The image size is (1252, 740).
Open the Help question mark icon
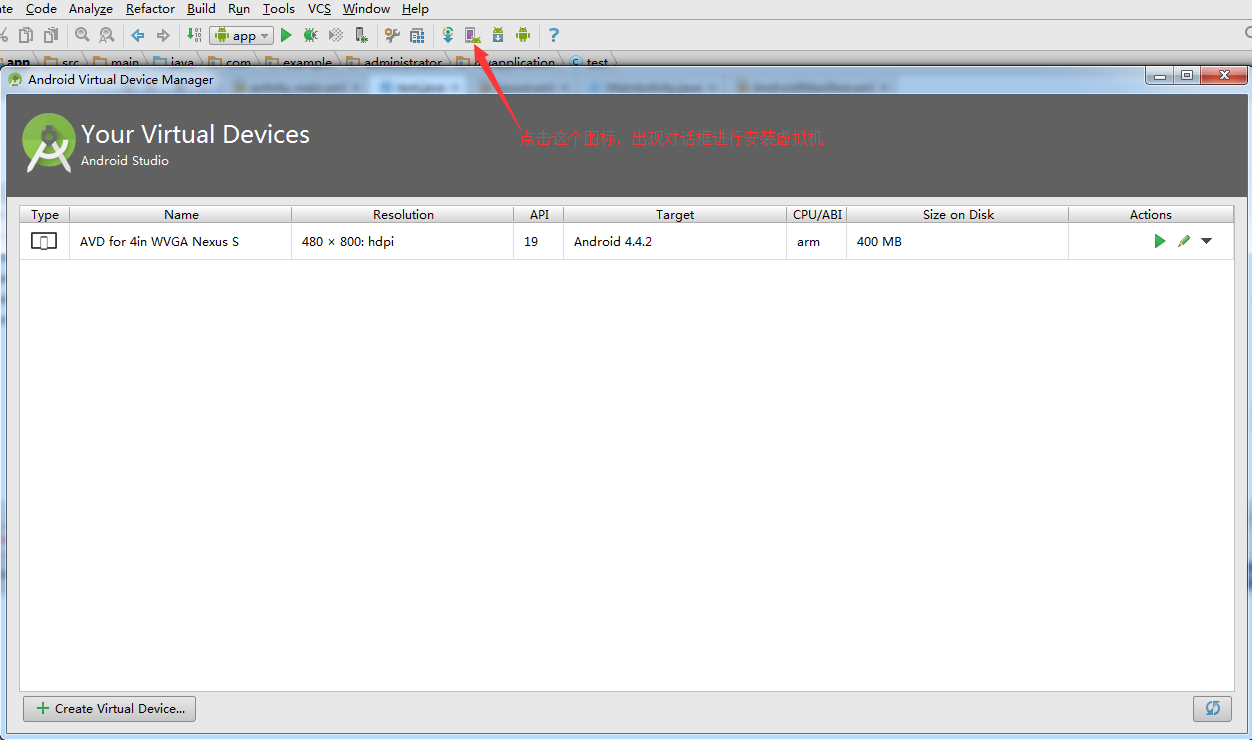pos(554,35)
